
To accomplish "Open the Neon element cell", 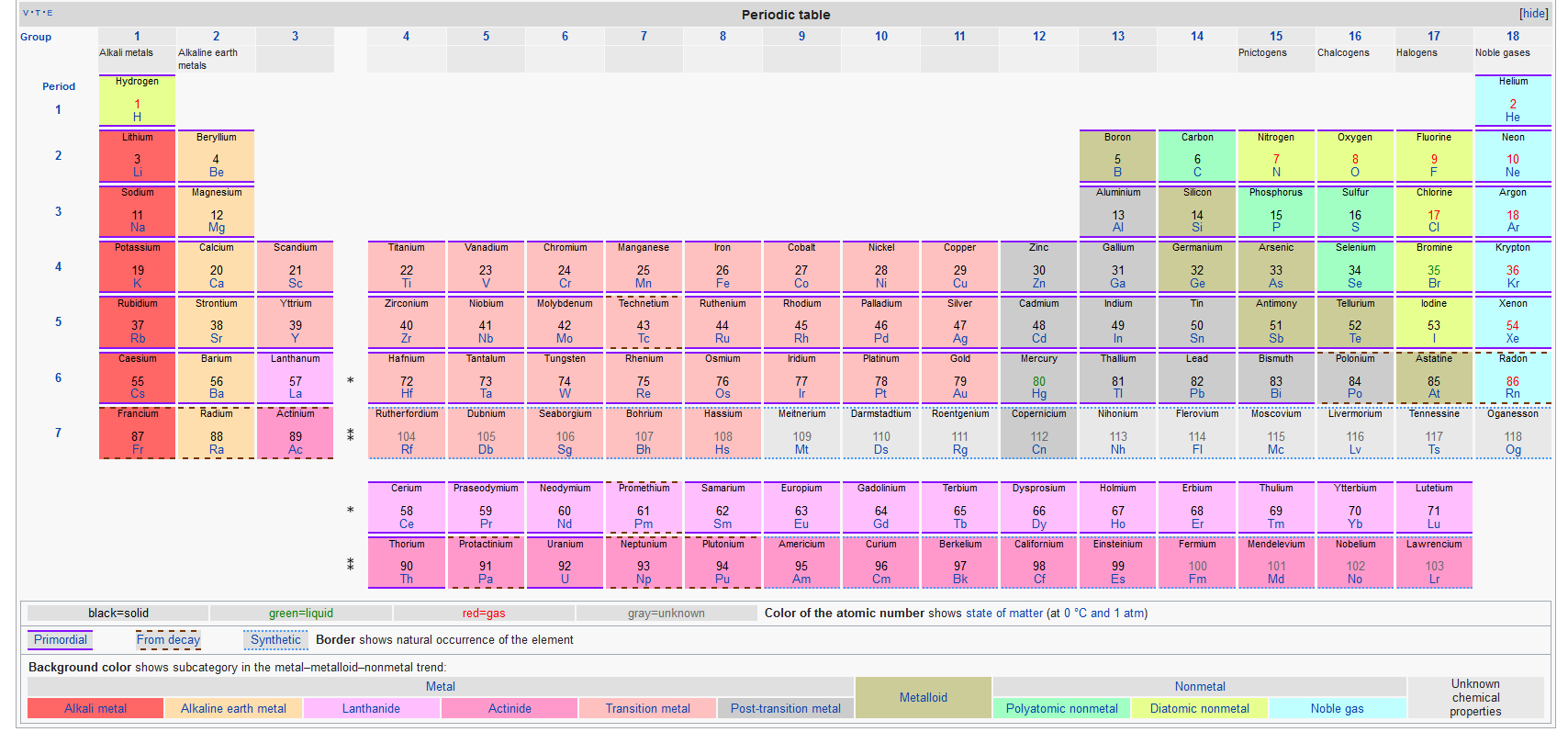I will pyautogui.click(x=1513, y=155).
